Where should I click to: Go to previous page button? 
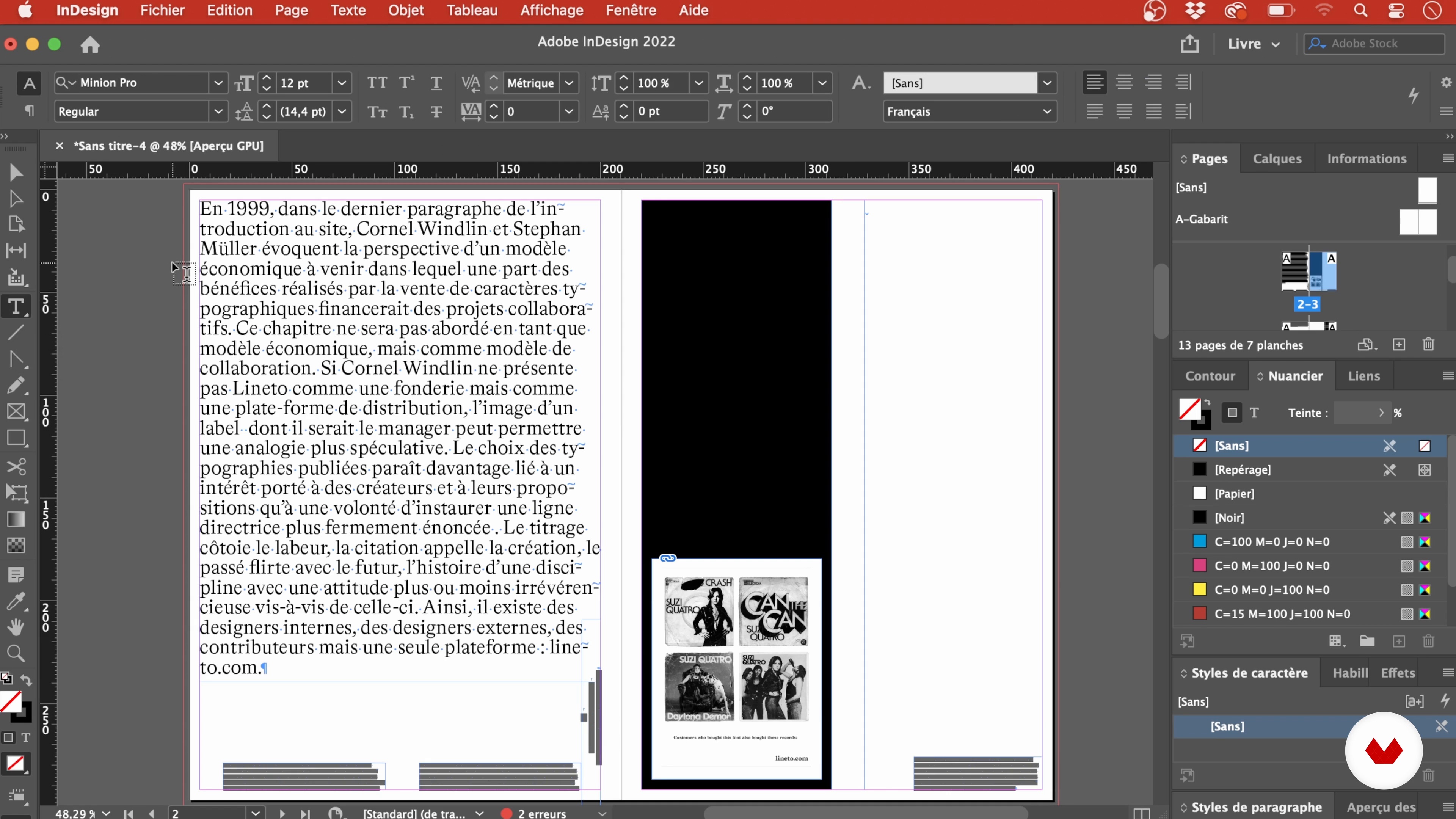point(152,813)
